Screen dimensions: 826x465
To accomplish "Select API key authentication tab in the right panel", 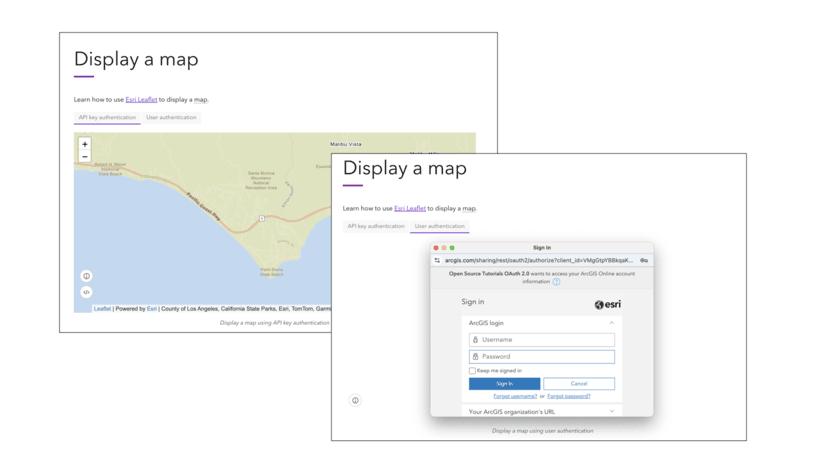I will coord(376,226).
